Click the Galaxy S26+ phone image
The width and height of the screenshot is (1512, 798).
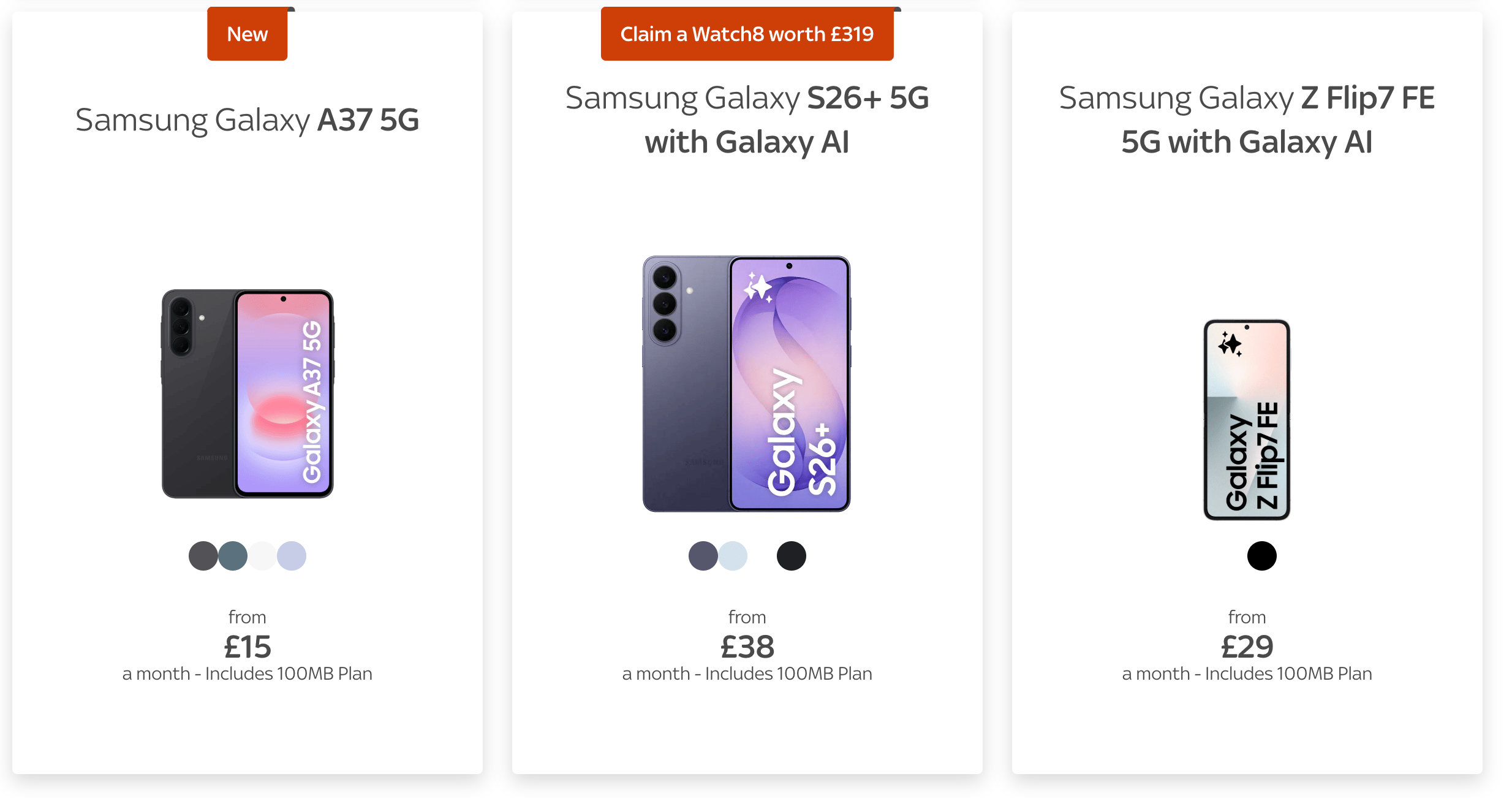pyautogui.click(x=746, y=384)
